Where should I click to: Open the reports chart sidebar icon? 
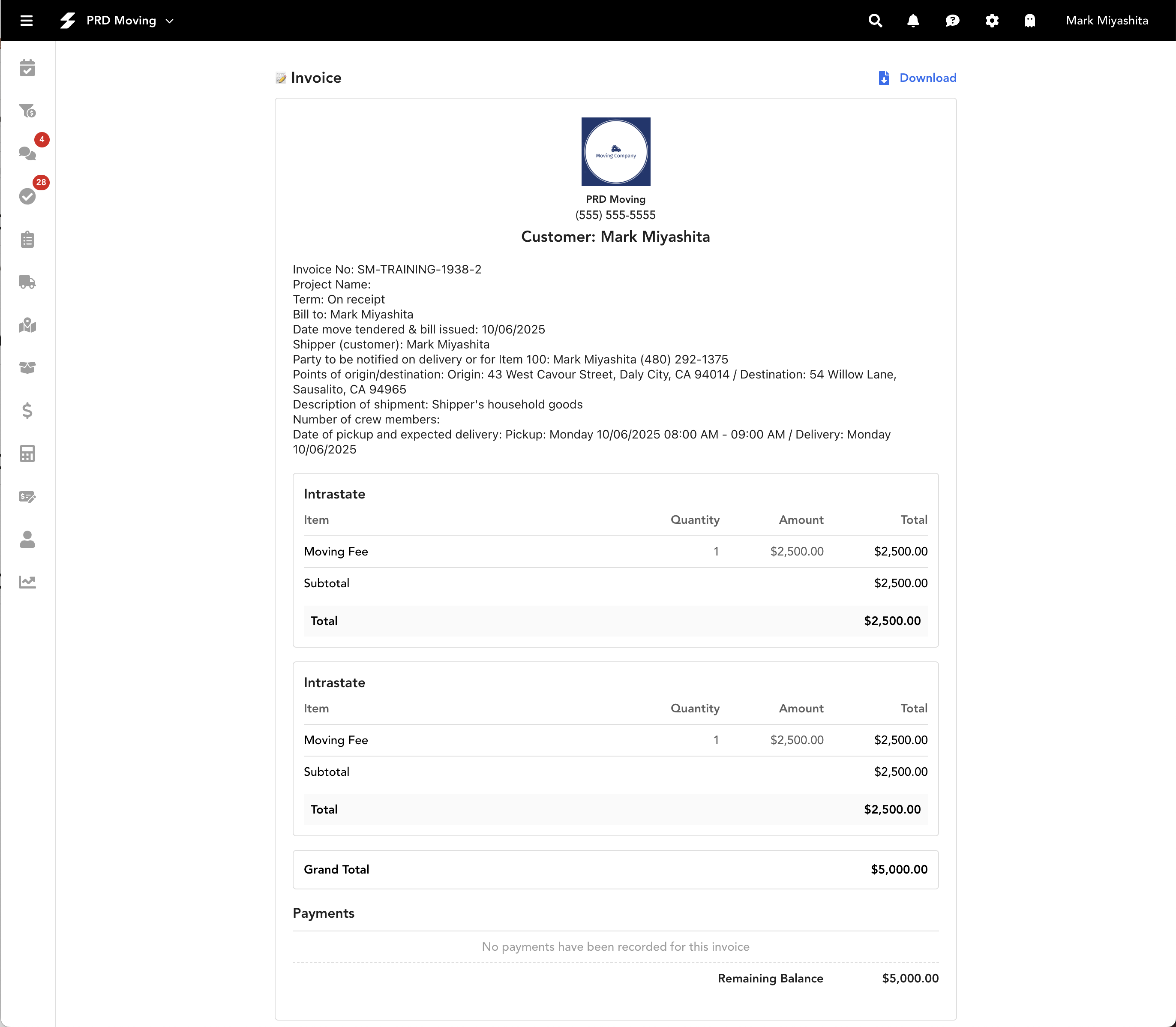27,582
